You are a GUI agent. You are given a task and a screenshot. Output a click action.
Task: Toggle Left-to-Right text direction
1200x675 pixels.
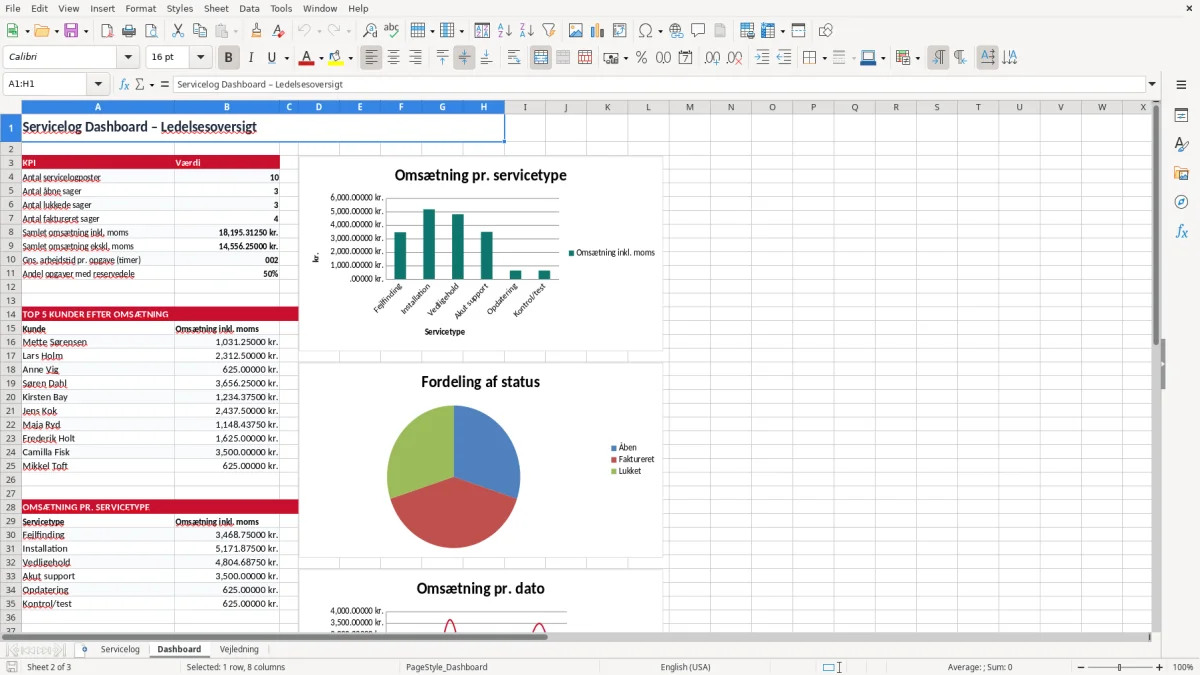938,58
